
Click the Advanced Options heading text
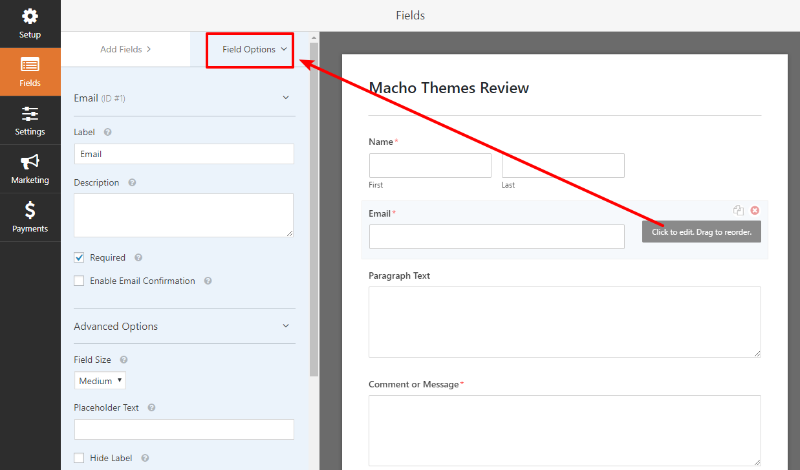coord(116,327)
